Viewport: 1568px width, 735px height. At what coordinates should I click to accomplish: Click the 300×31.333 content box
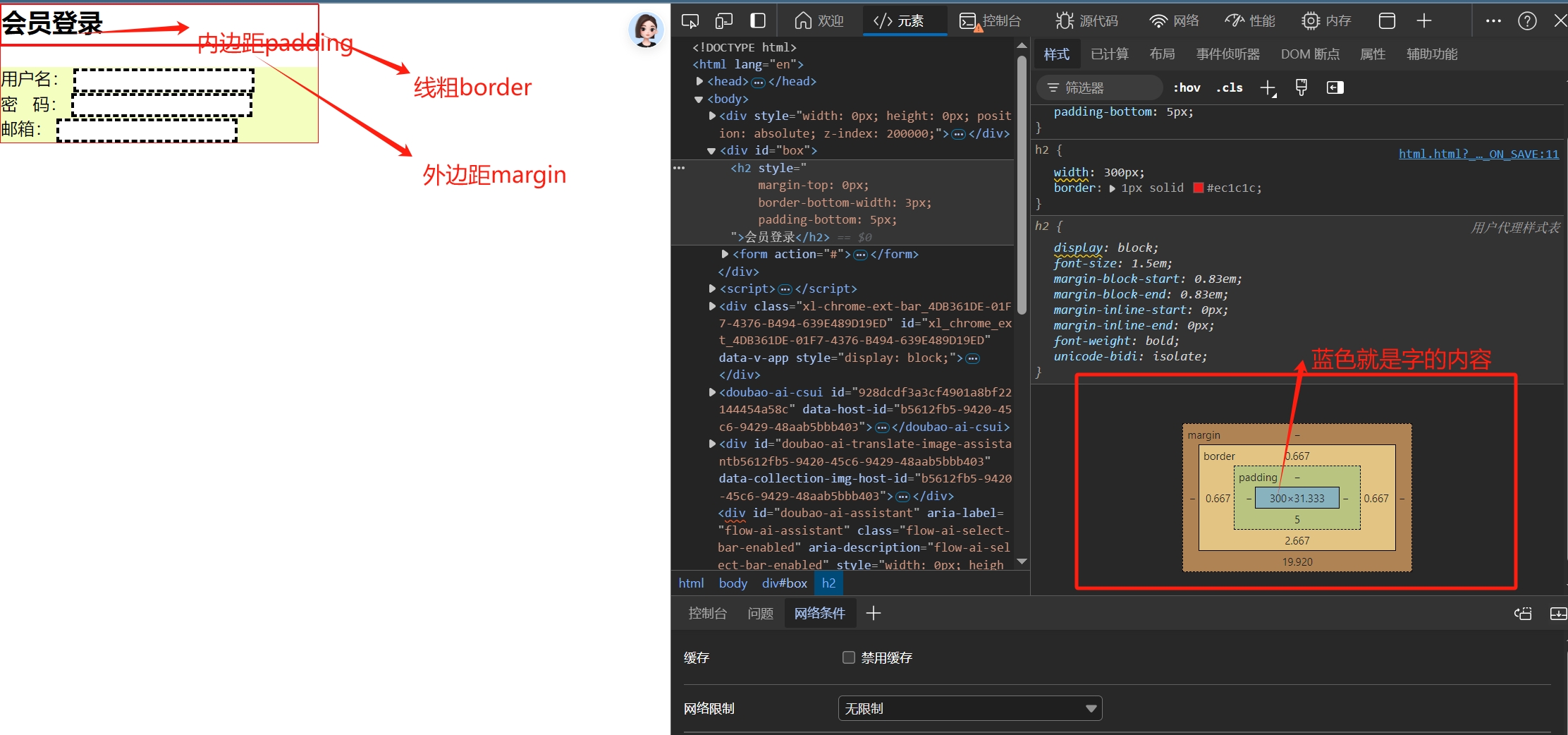pos(1297,498)
